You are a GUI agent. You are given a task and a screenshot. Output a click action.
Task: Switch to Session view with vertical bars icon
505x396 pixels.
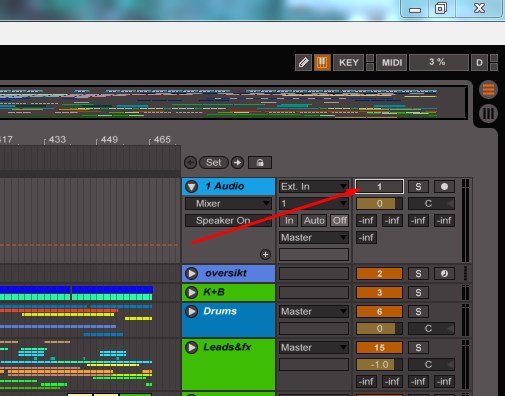pyautogui.click(x=488, y=114)
